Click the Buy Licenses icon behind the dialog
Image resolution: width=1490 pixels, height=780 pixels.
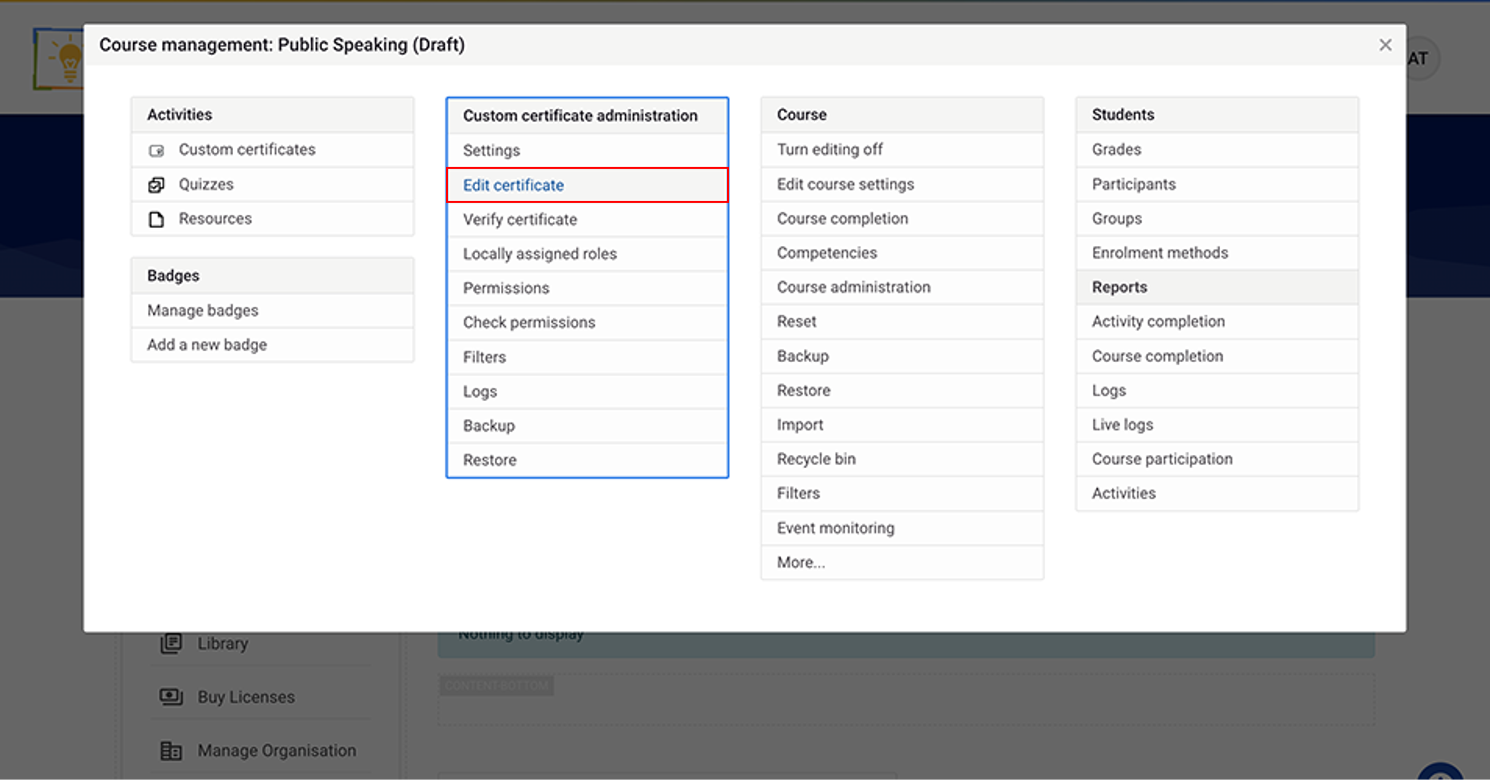coord(171,697)
